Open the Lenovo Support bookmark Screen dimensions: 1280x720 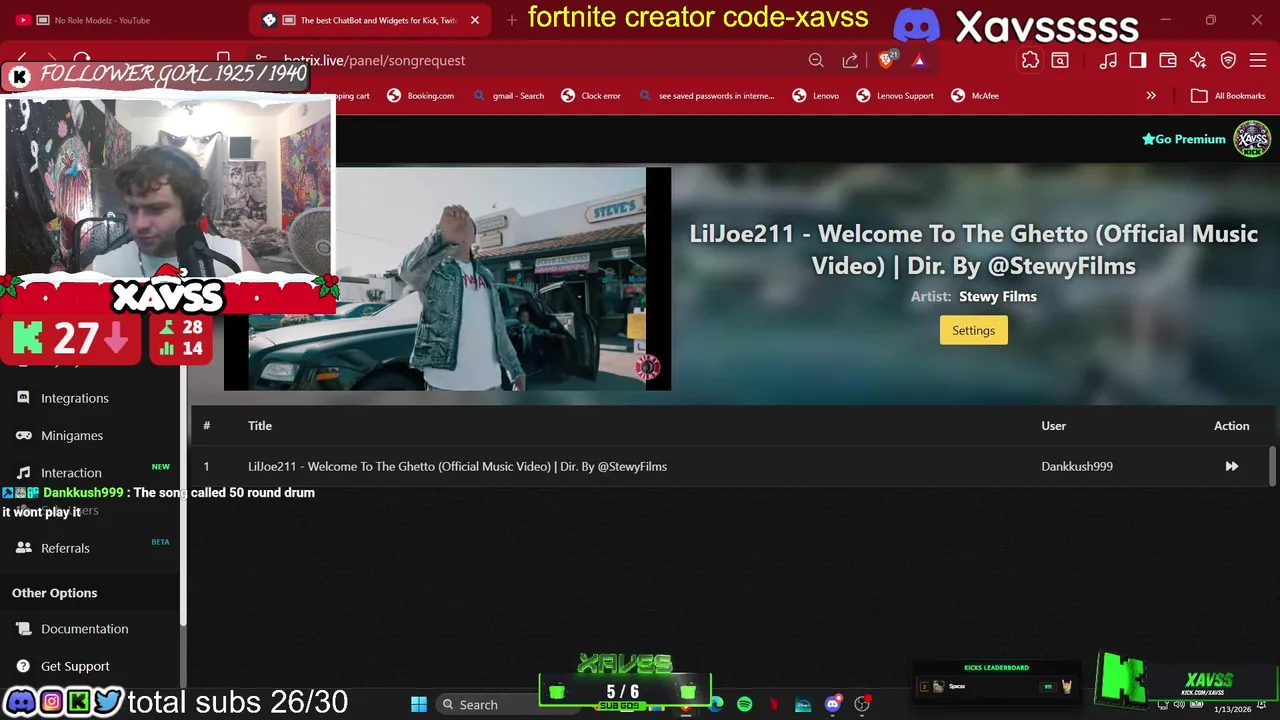coord(895,96)
